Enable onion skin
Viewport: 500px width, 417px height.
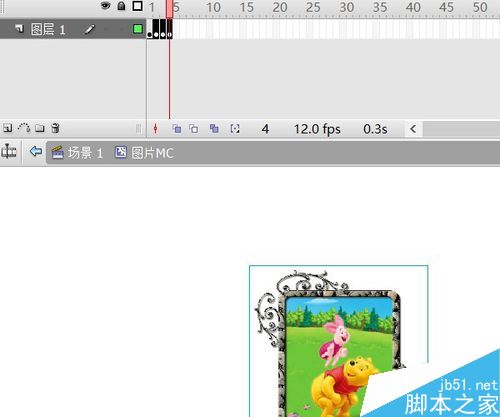177,129
